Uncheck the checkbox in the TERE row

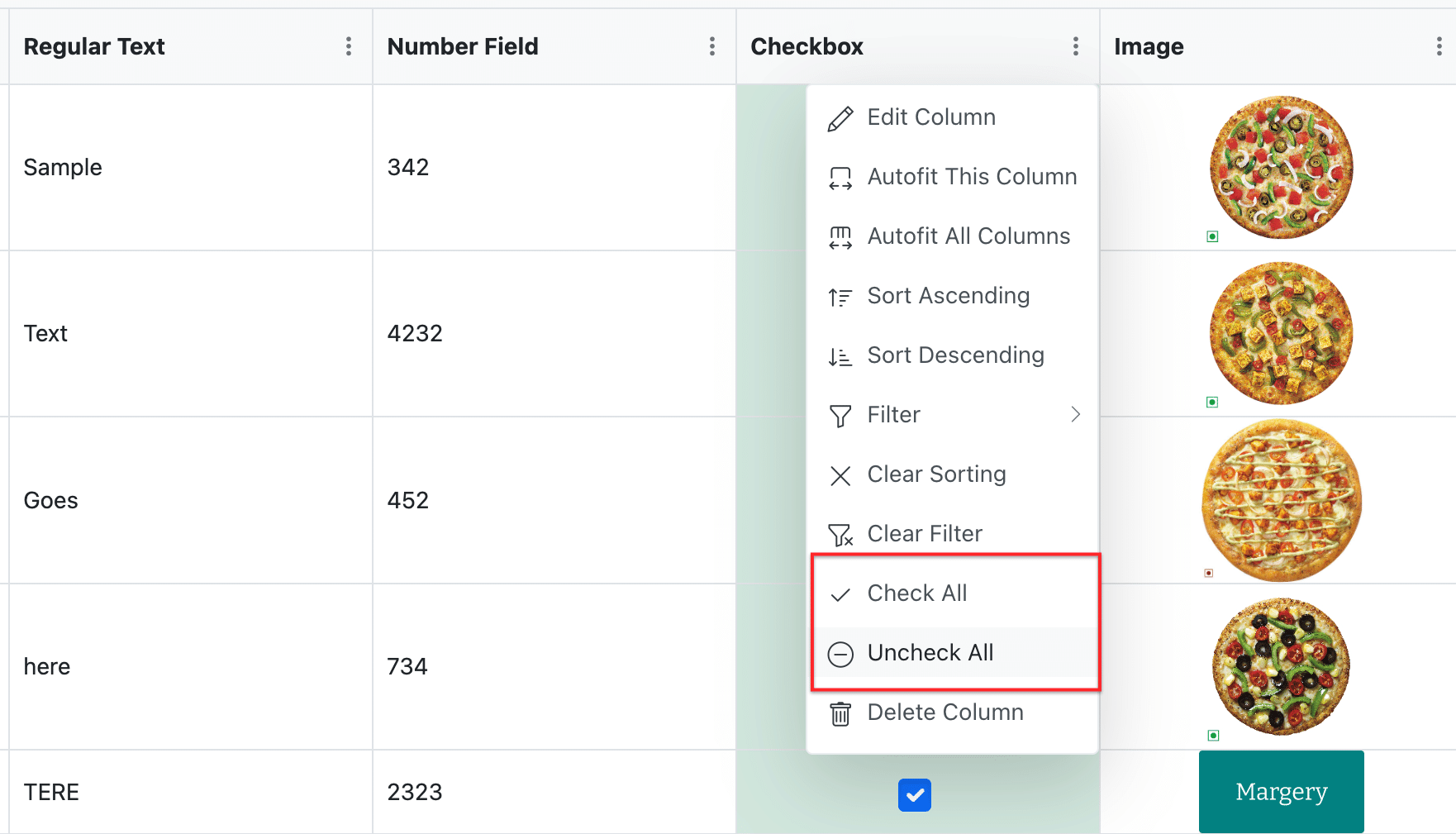point(915,794)
